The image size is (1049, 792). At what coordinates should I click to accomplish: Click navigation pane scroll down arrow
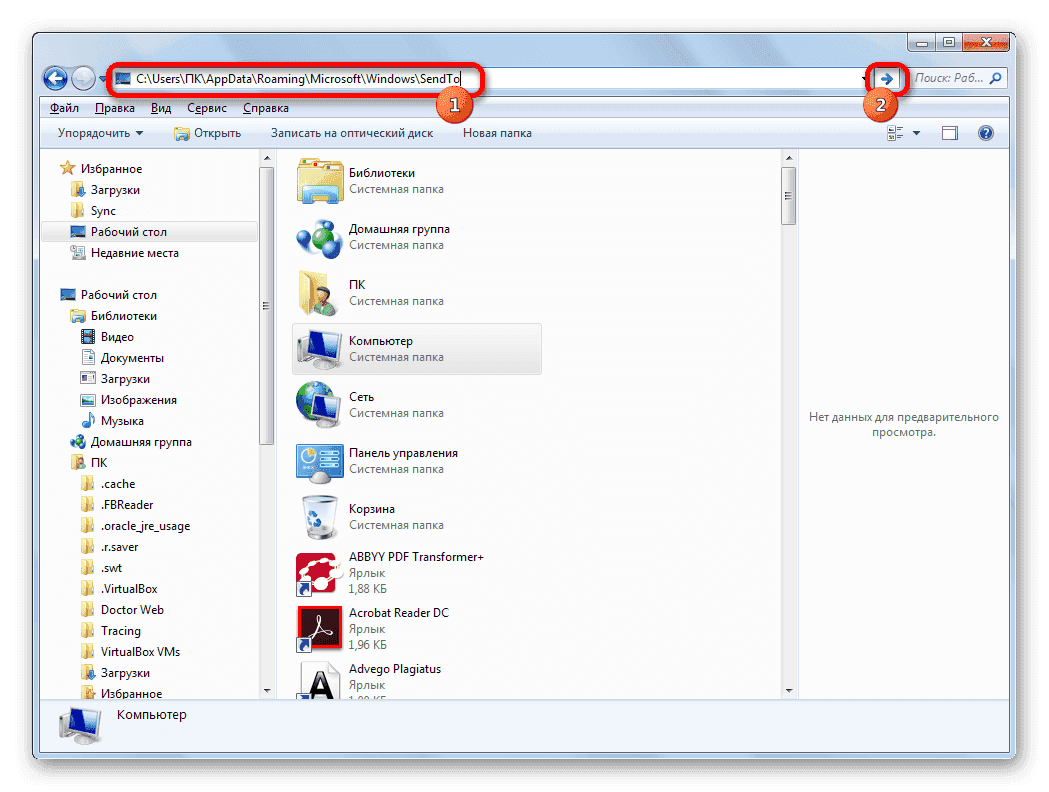click(267, 690)
